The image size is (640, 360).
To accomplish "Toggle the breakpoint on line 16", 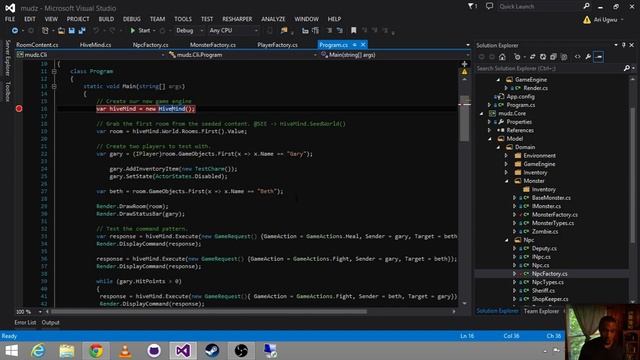I will pos(19,109).
